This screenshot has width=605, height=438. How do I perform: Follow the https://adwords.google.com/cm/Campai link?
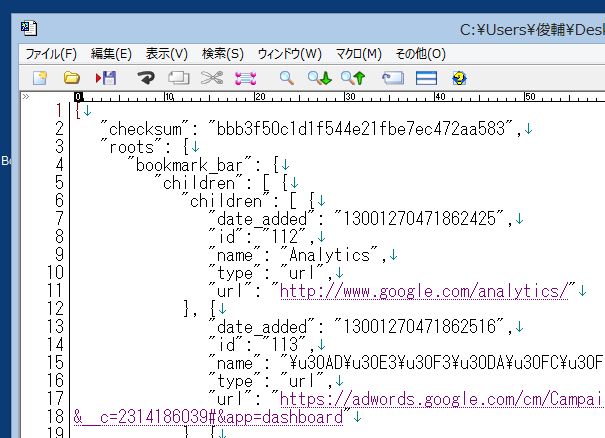point(442,399)
